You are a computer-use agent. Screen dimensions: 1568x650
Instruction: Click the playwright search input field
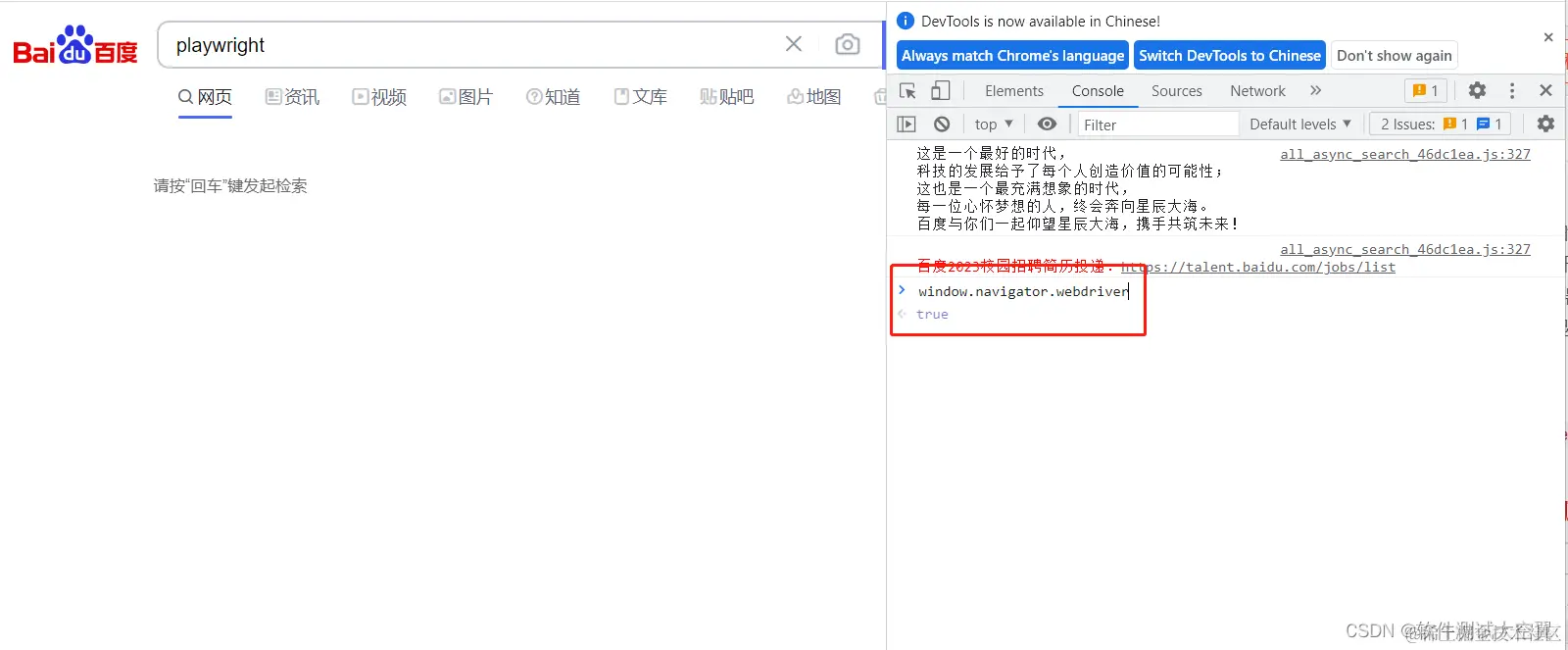point(470,45)
